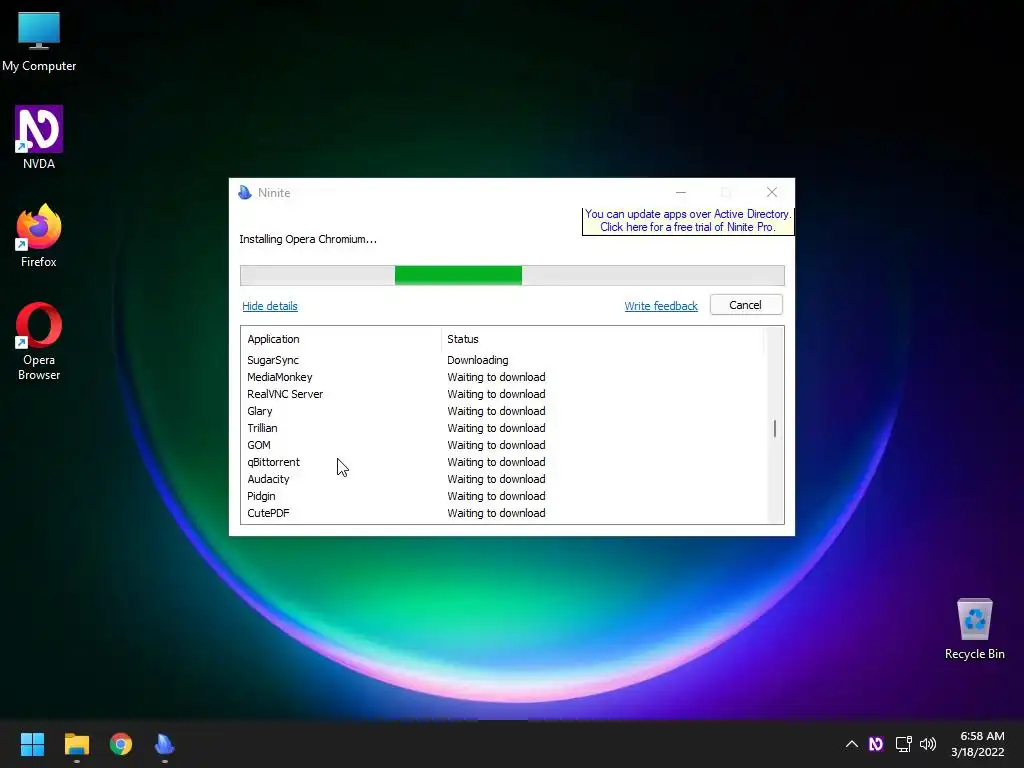The image size is (1024, 768).
Task: Open the volume tray icon
Action: (928, 744)
